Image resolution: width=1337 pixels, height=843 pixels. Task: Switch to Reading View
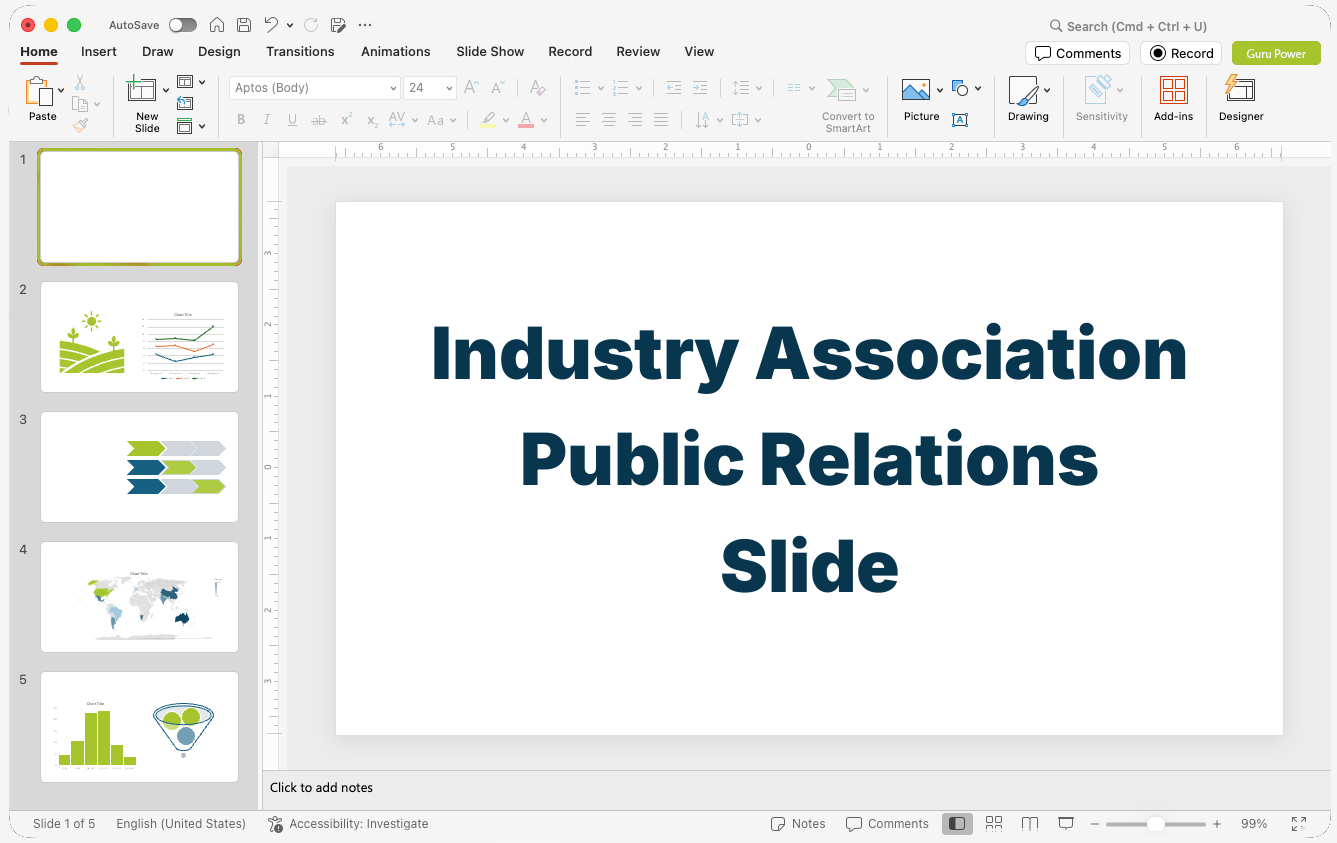pos(1030,824)
